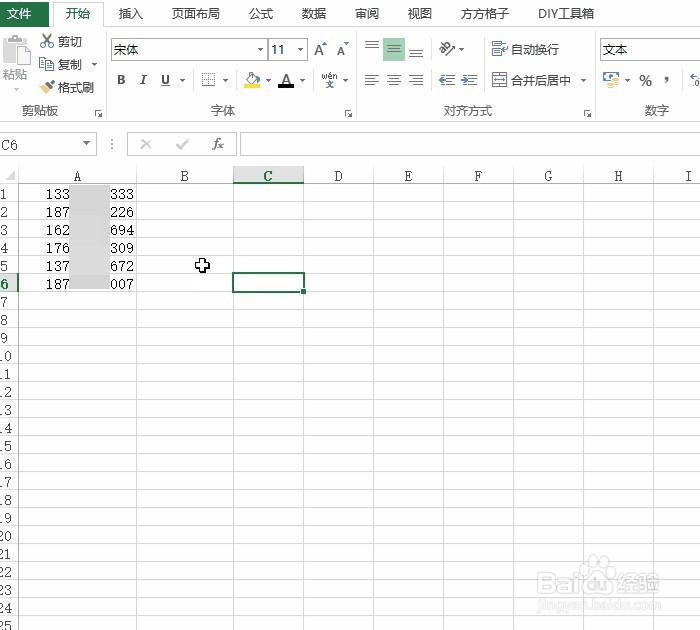Decrease indent in cell
700x630 pixels.
coord(447,80)
